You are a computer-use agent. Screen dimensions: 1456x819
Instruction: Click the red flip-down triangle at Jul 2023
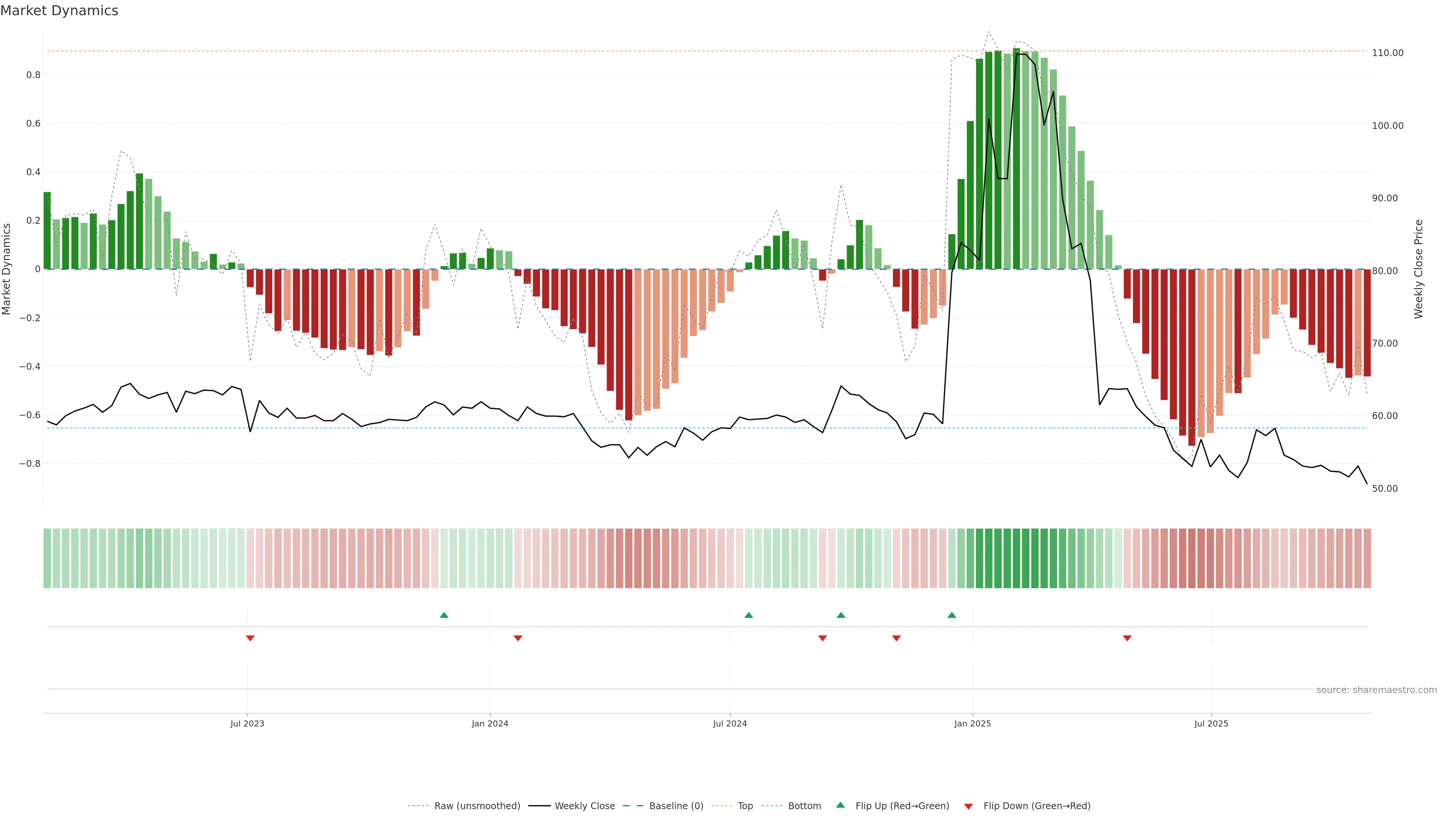(250, 638)
